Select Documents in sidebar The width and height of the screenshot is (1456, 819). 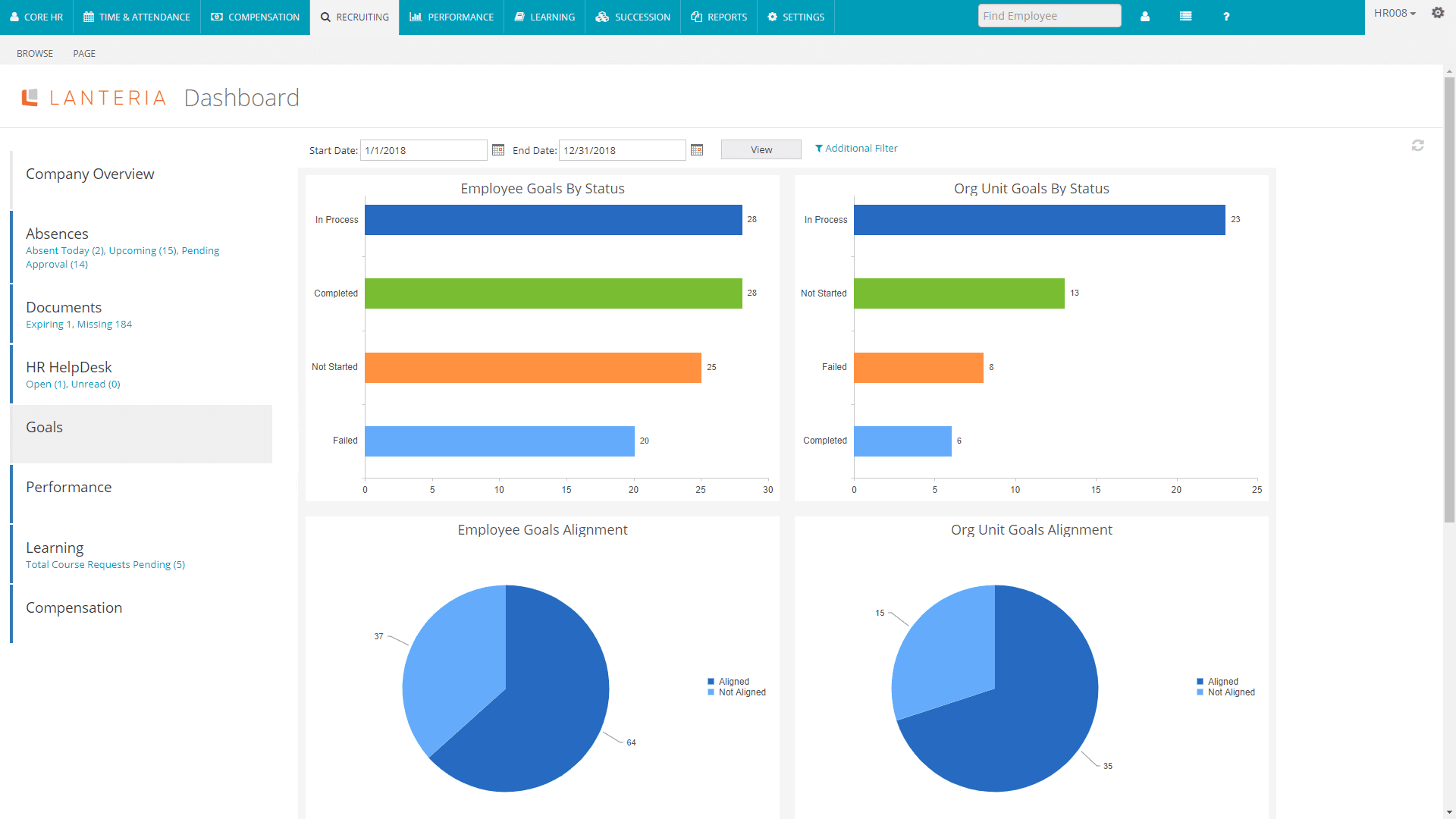point(64,307)
